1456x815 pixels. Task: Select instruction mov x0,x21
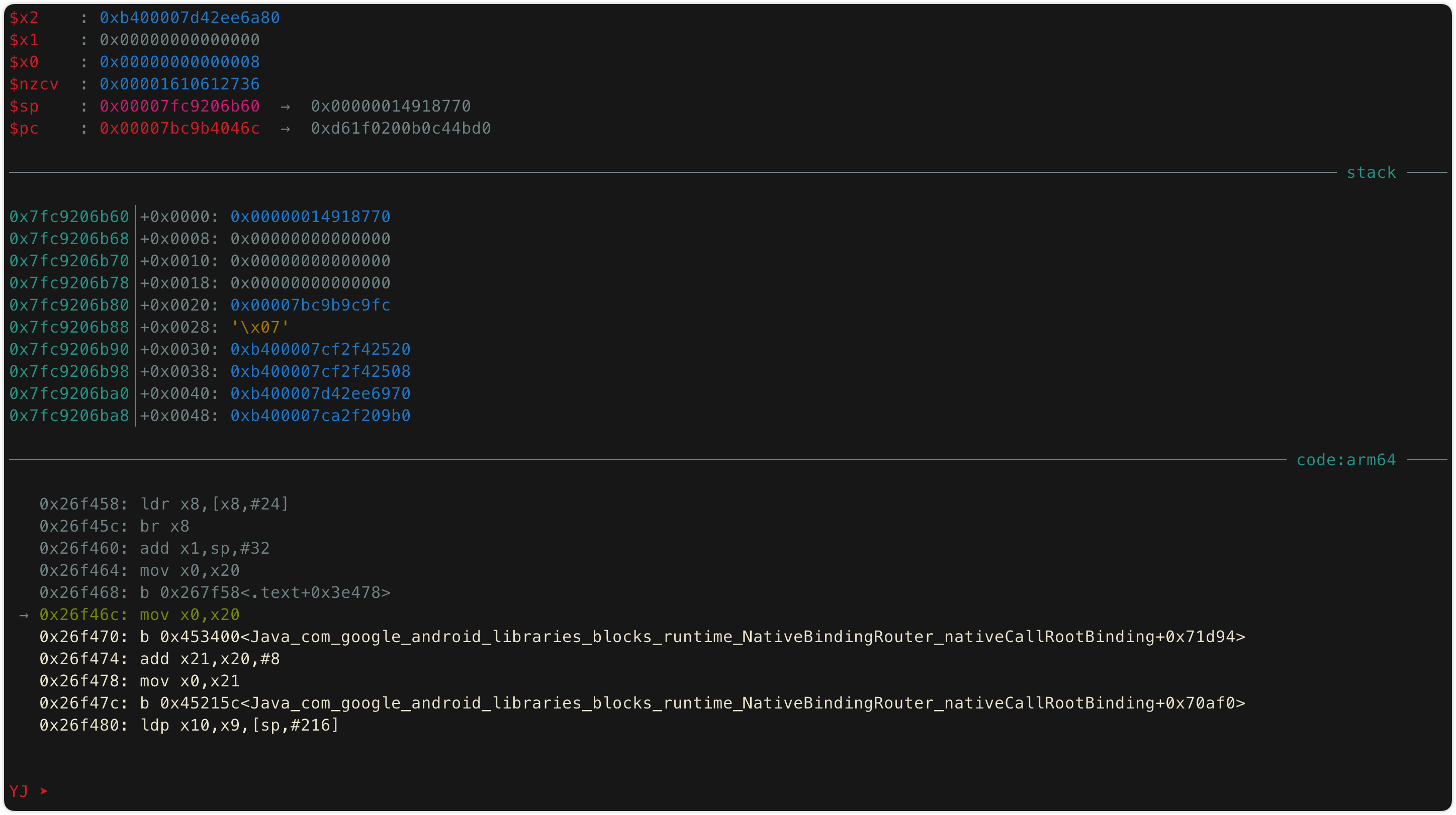click(x=190, y=681)
